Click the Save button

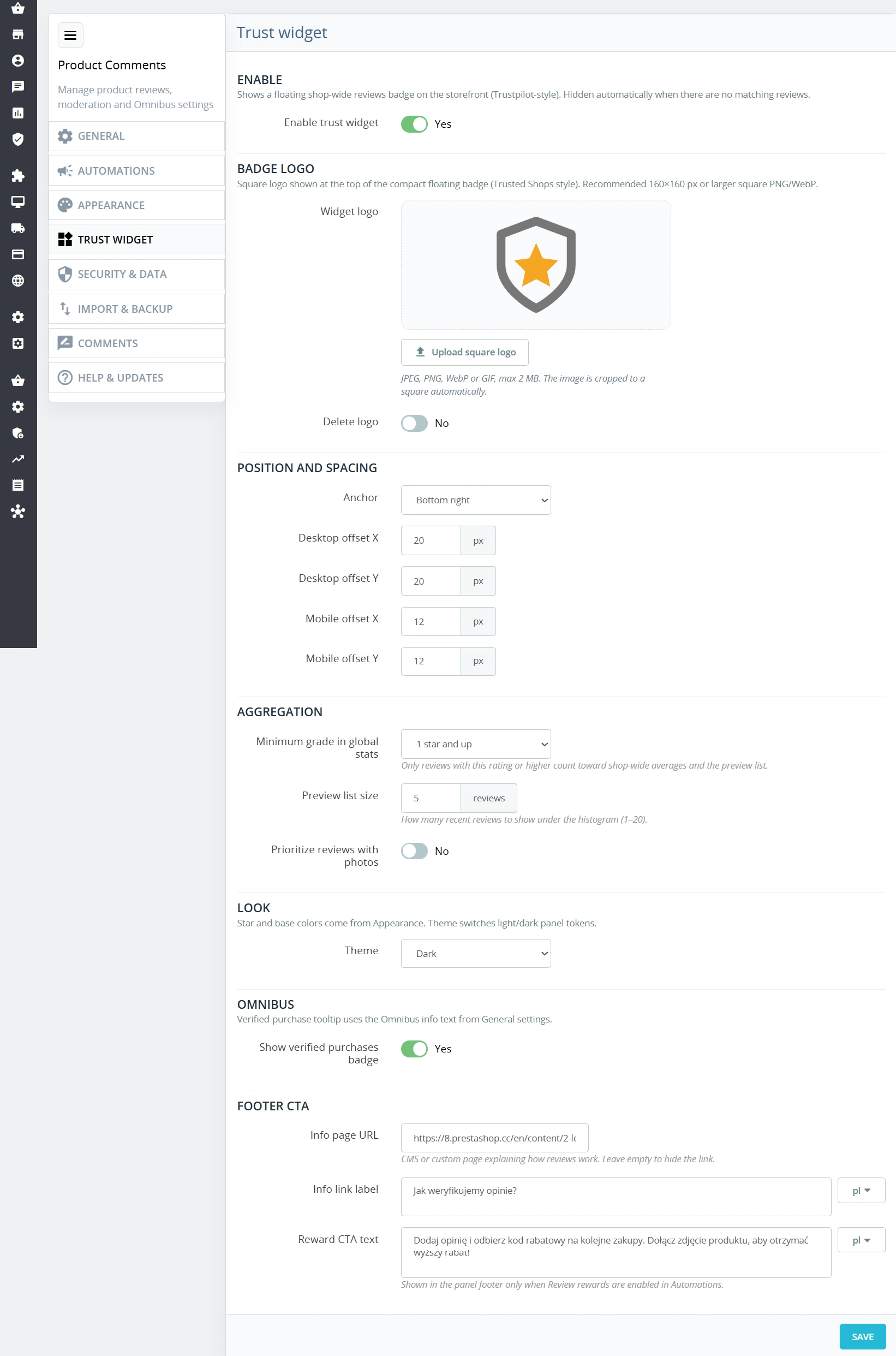pos(862,1336)
